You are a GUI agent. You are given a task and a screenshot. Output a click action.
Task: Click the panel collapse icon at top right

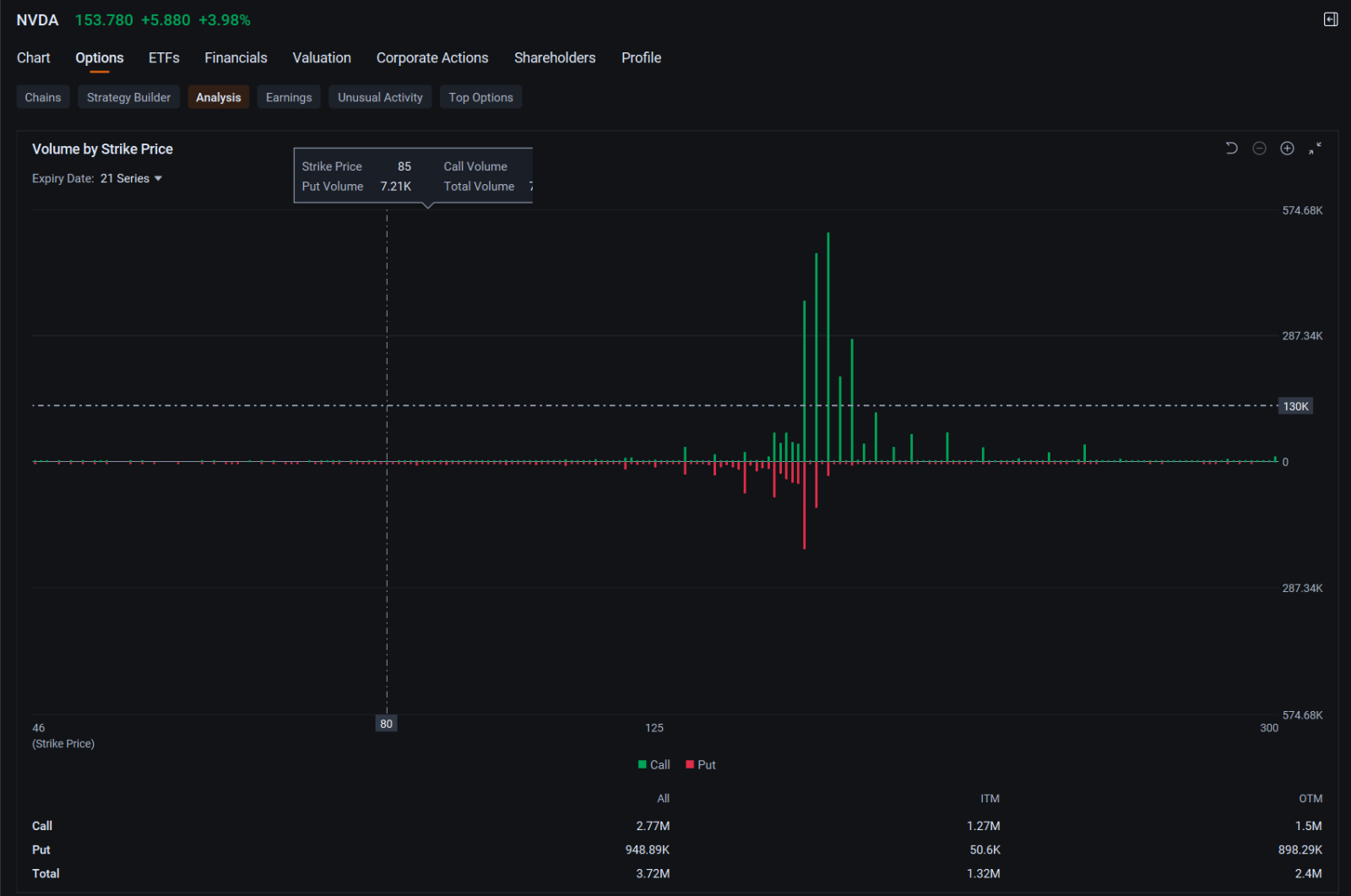click(x=1331, y=19)
